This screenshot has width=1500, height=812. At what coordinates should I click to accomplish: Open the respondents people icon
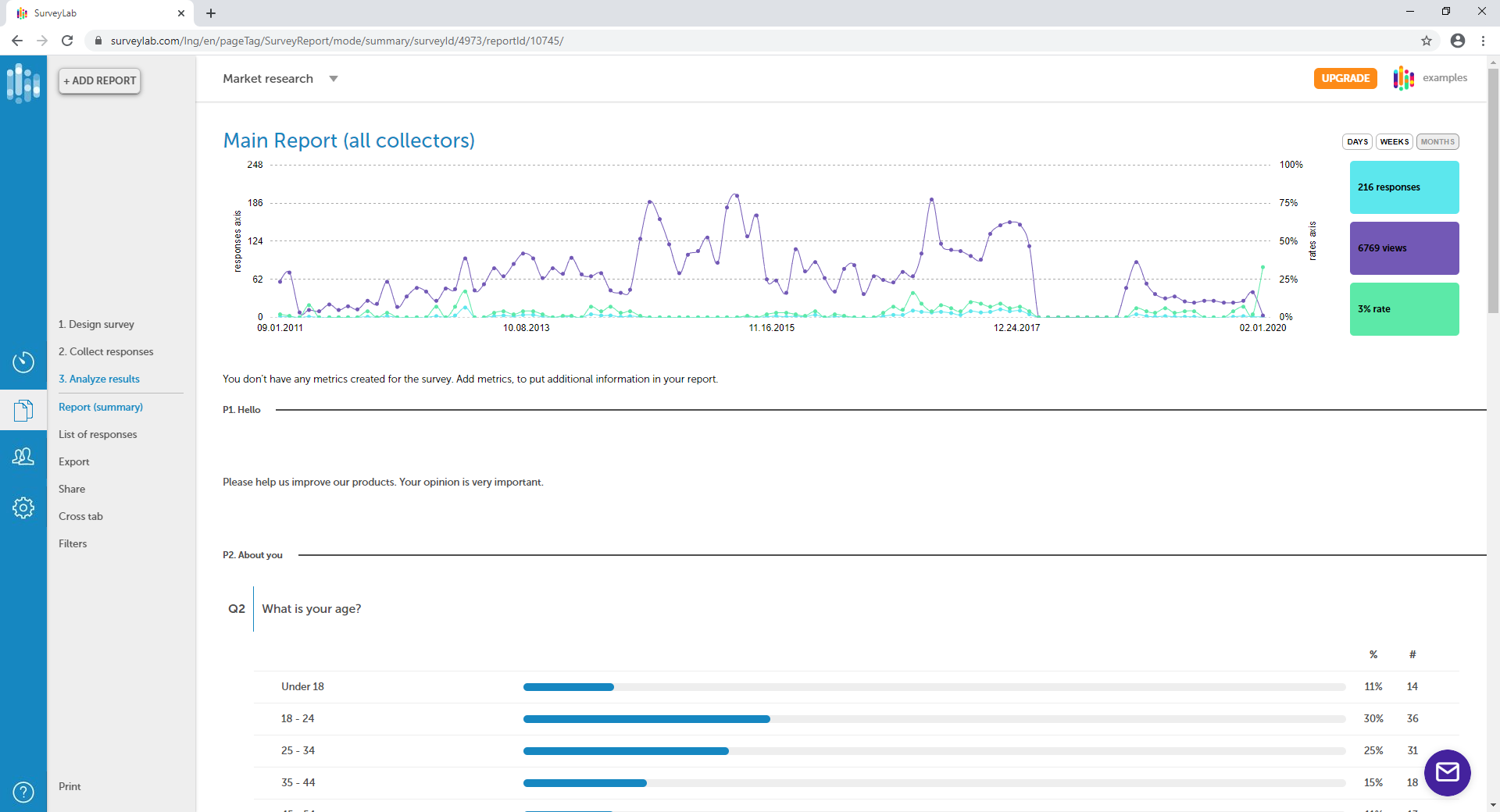coord(23,457)
